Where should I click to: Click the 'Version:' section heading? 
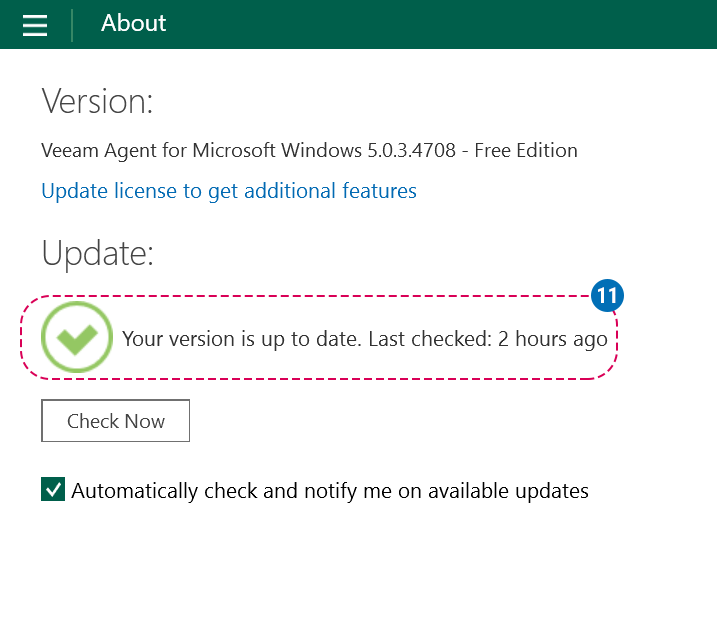[x=97, y=101]
